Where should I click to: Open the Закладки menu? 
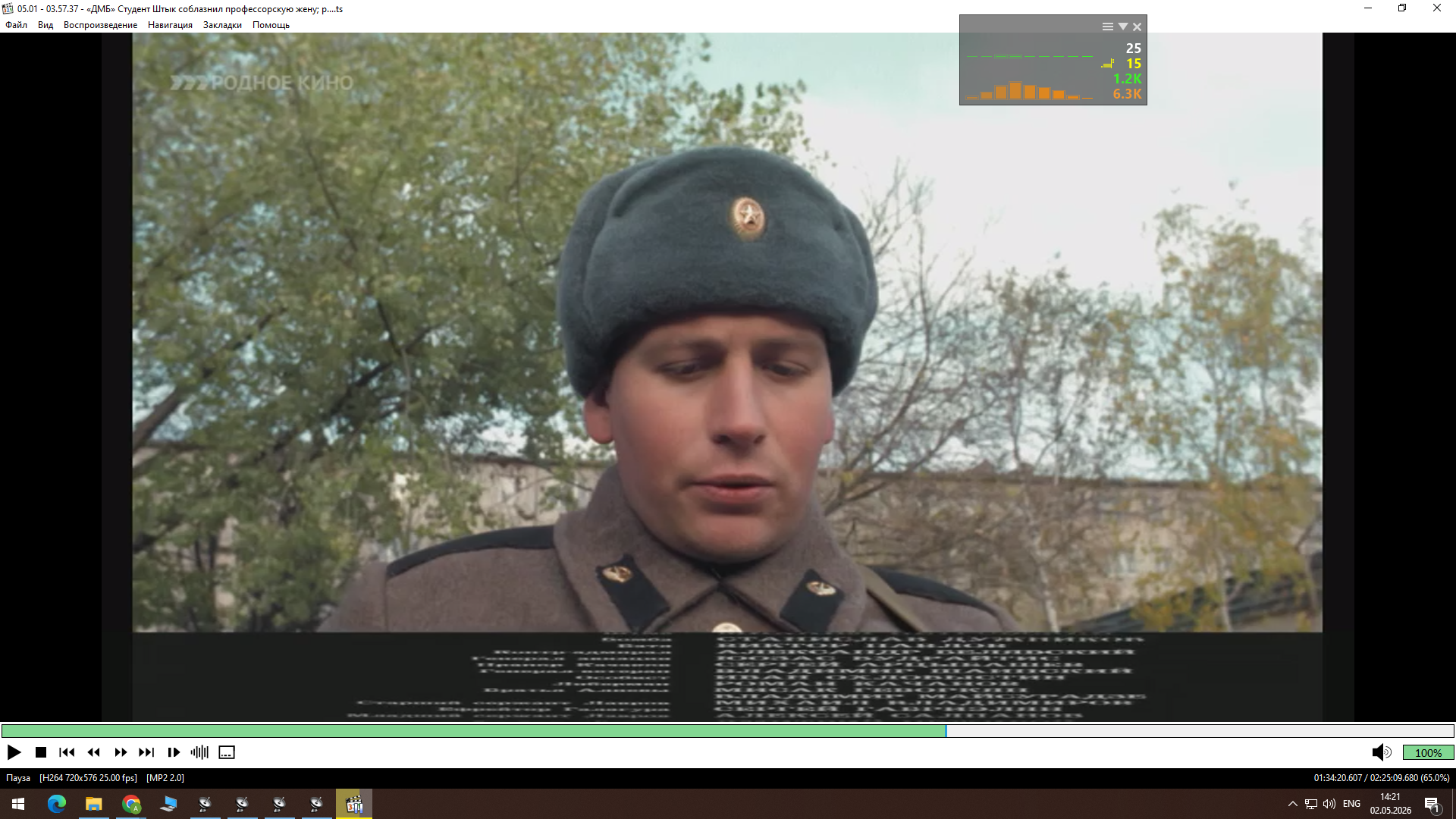[x=222, y=25]
